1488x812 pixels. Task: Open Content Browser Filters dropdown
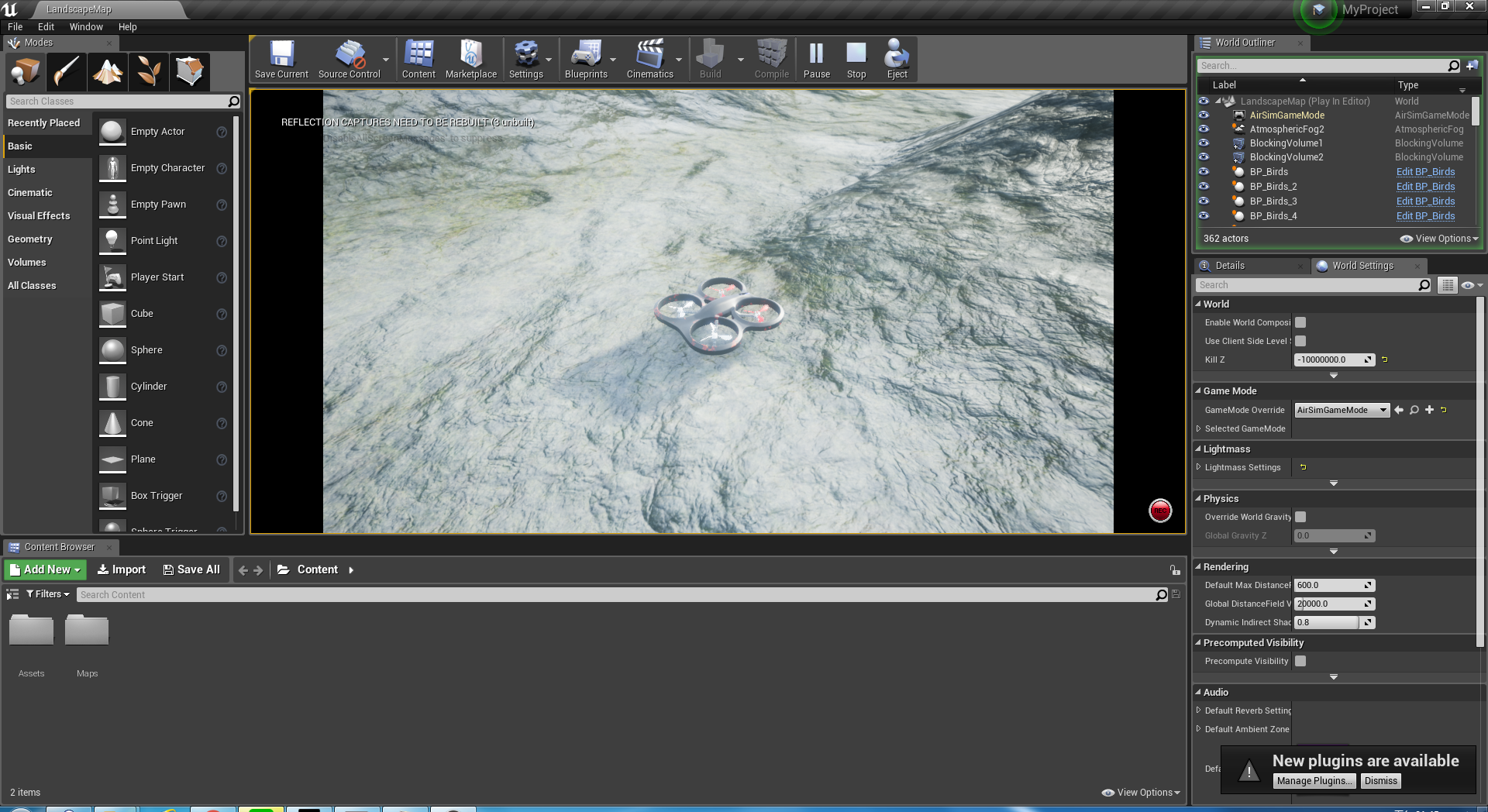tap(48, 594)
